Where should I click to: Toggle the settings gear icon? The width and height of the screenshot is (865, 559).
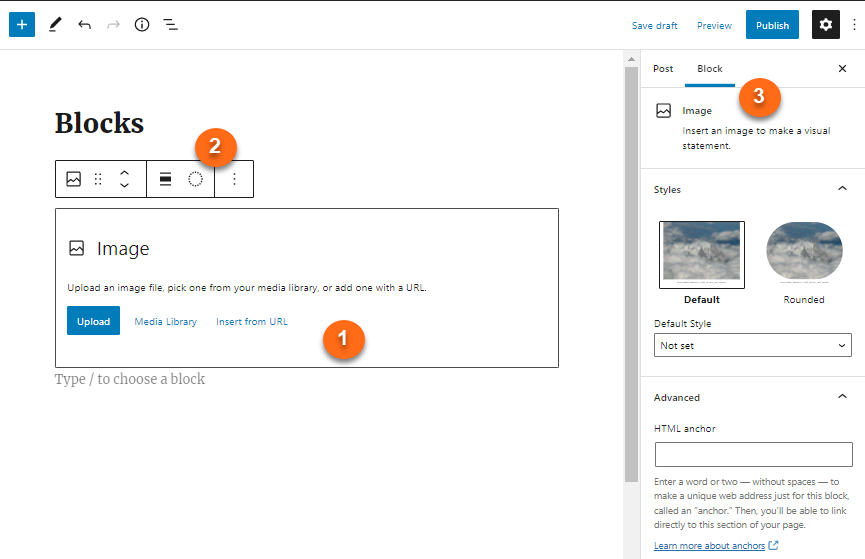(825, 25)
